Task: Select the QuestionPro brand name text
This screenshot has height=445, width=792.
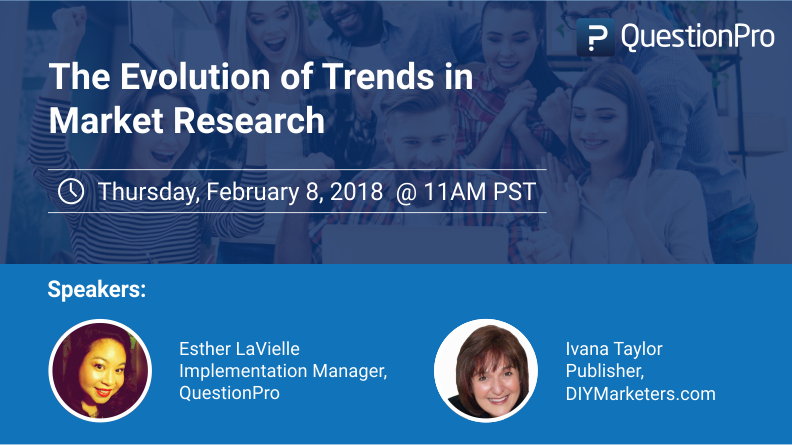Action: pos(698,37)
